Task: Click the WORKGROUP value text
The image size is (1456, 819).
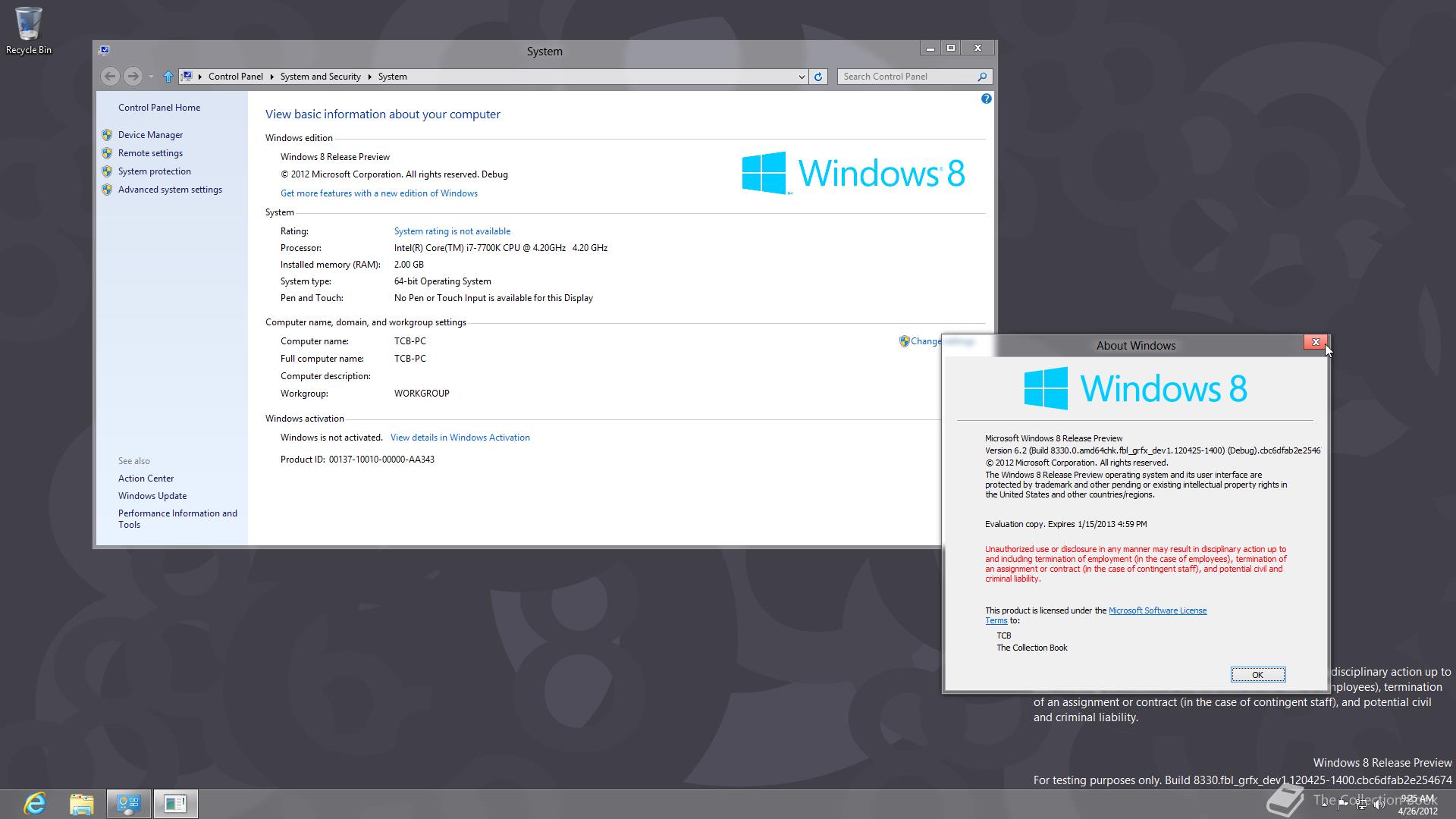Action: coord(422,394)
